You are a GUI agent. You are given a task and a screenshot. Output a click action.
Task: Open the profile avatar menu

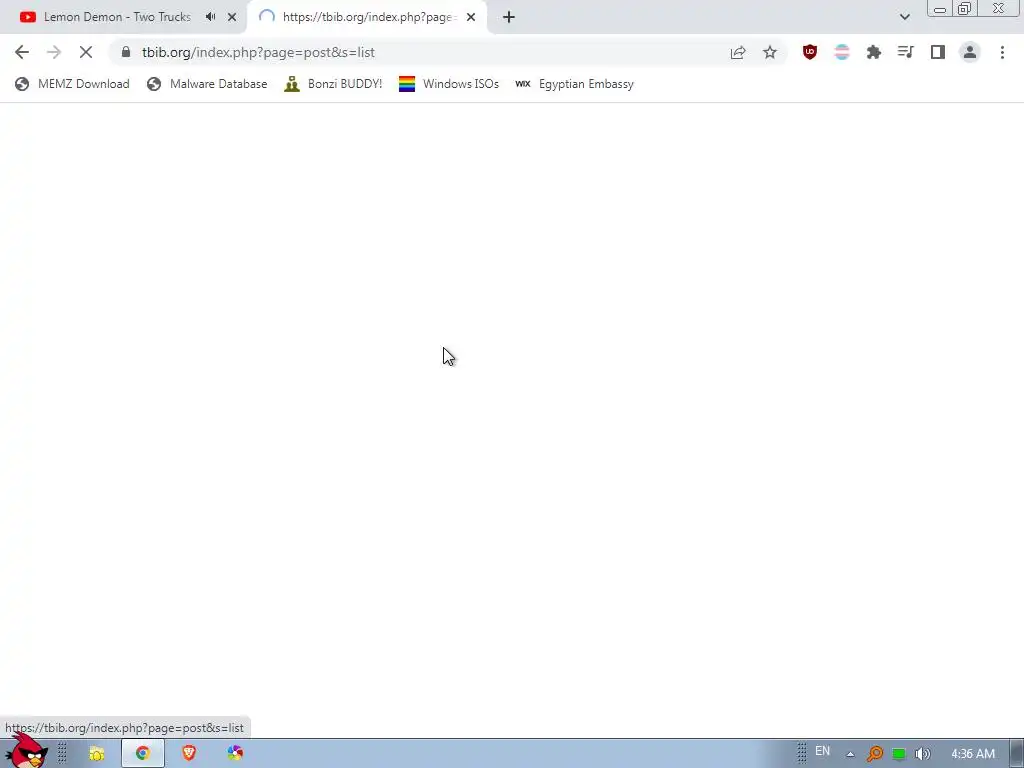(x=970, y=52)
